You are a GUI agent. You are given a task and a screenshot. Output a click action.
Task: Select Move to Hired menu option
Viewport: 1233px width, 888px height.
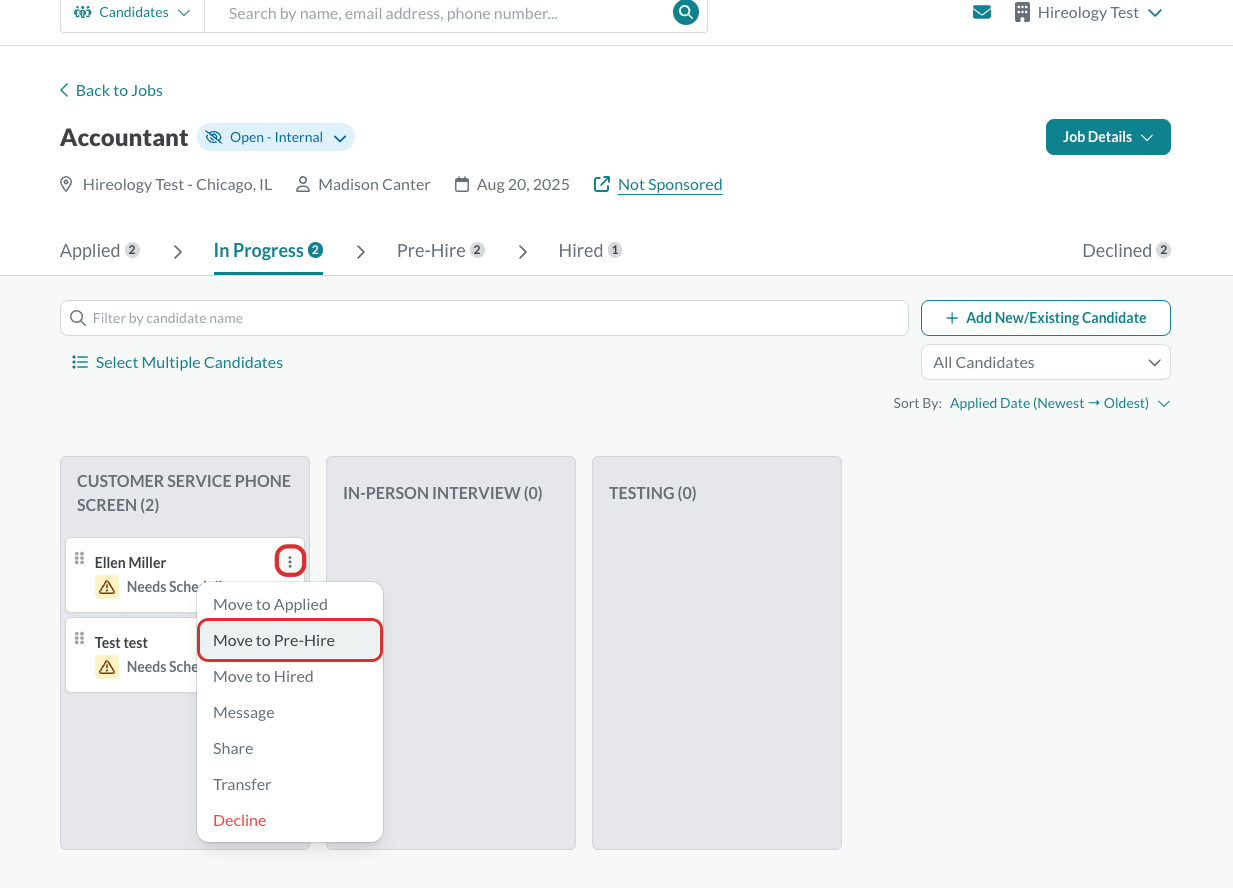290,676
